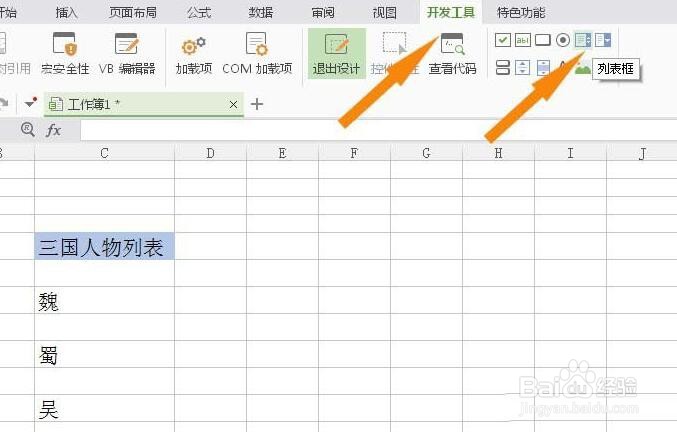Open the 公式 tab

click(x=199, y=13)
